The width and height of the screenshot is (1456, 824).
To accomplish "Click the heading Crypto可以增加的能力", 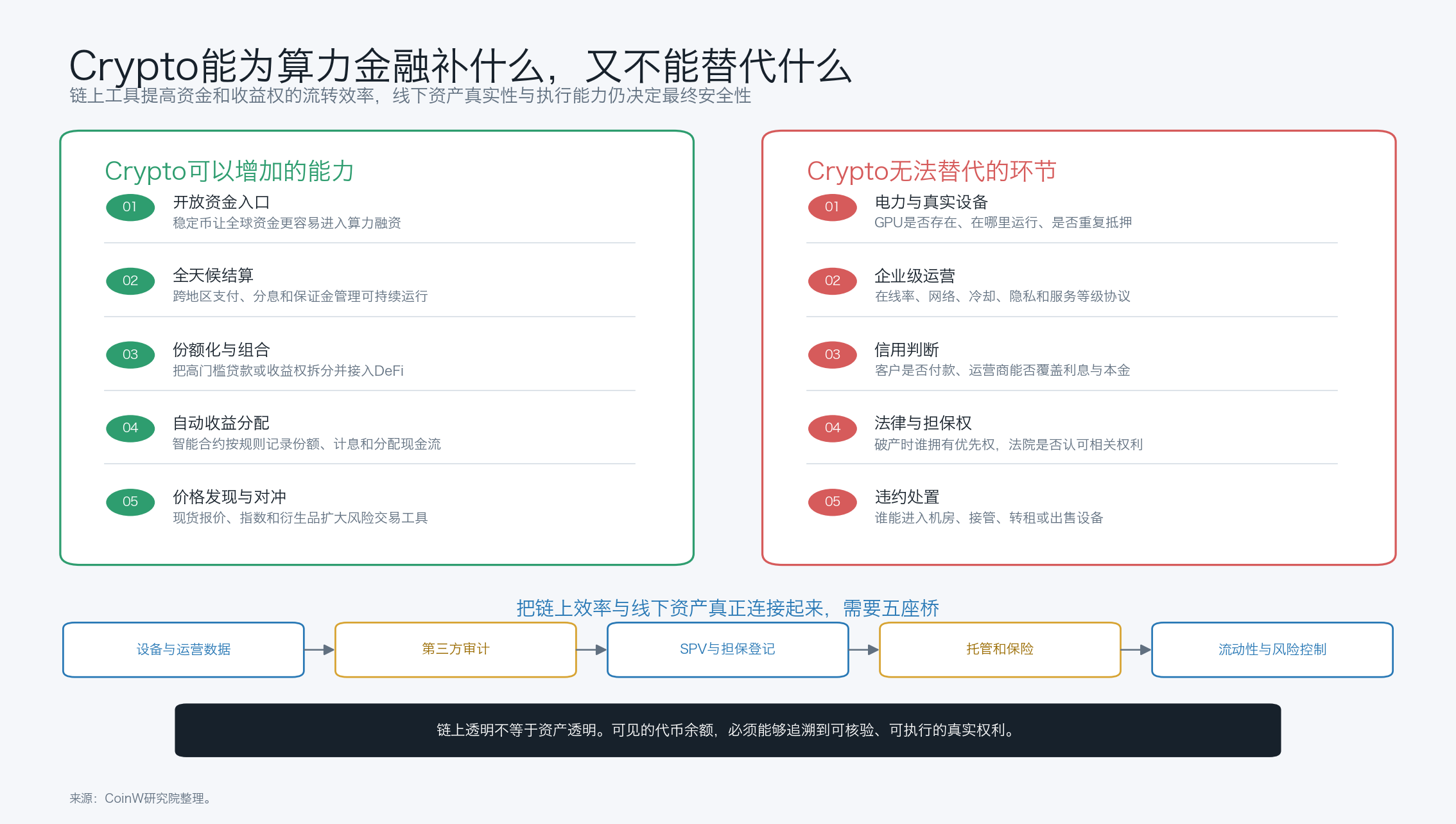I will click(230, 171).
